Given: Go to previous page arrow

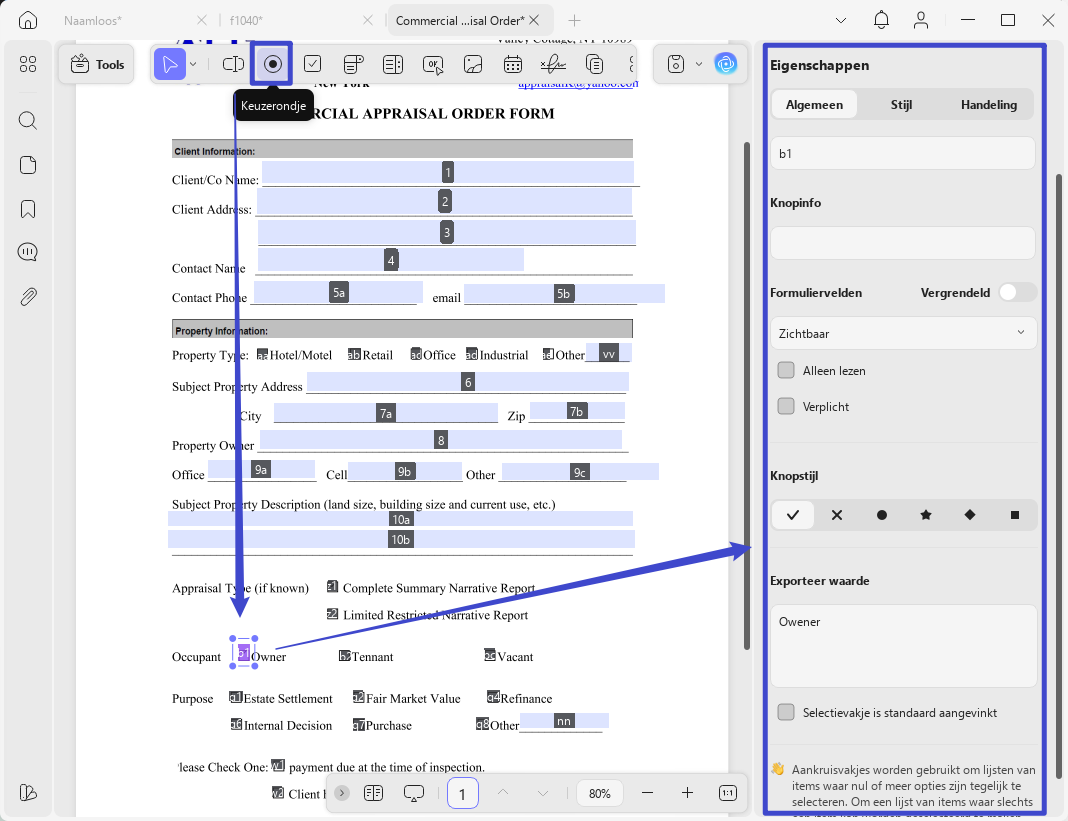Looking at the screenshot, I should [x=503, y=793].
